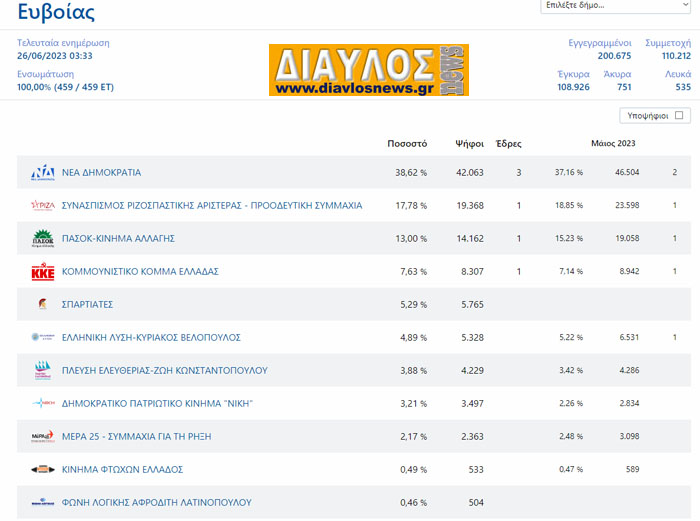Click the Diavlos News banner

368,69
